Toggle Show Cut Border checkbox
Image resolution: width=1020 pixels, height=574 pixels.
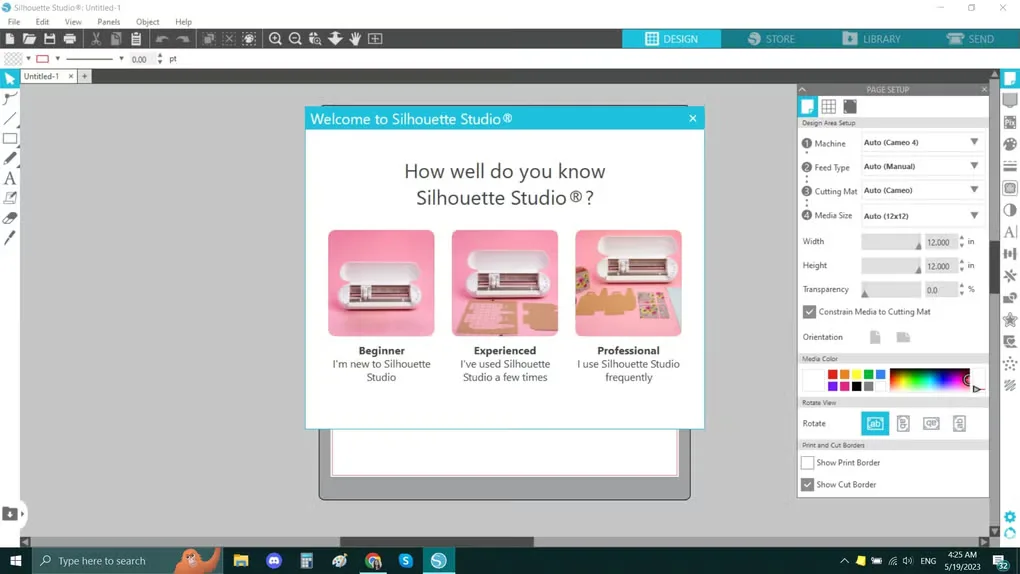807,485
